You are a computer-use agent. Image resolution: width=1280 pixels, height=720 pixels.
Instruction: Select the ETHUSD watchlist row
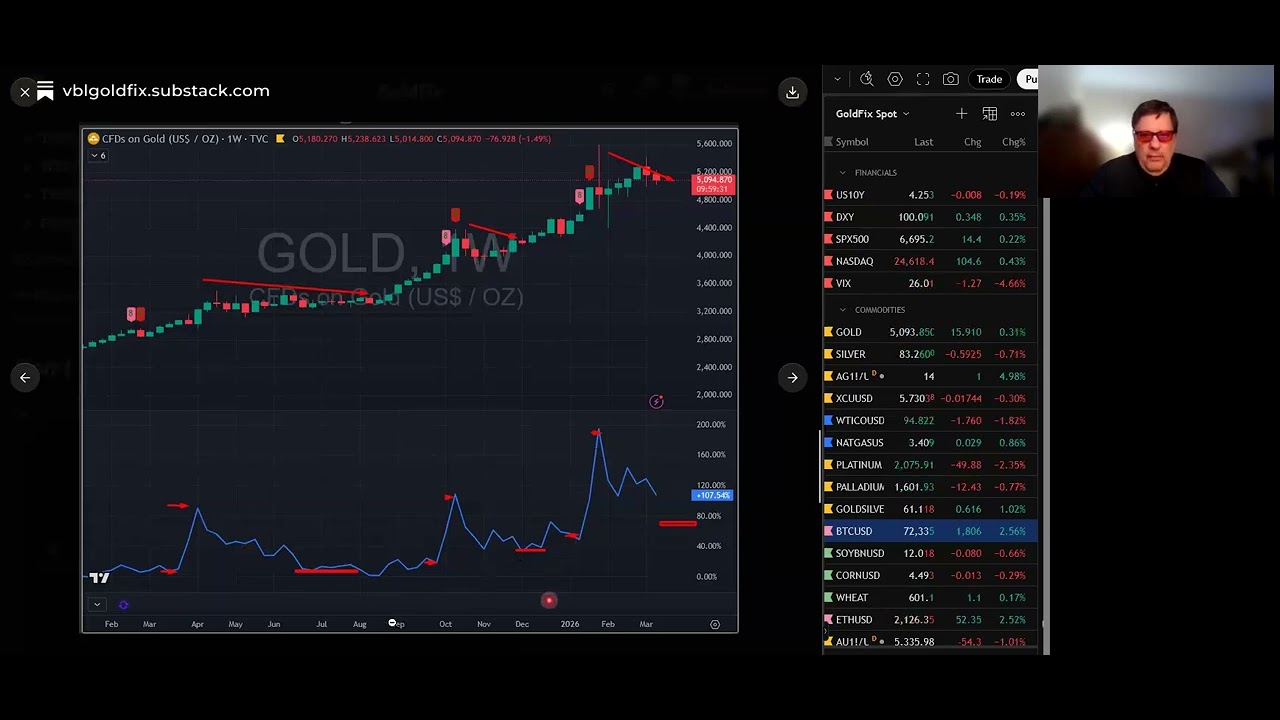[x=930, y=620]
